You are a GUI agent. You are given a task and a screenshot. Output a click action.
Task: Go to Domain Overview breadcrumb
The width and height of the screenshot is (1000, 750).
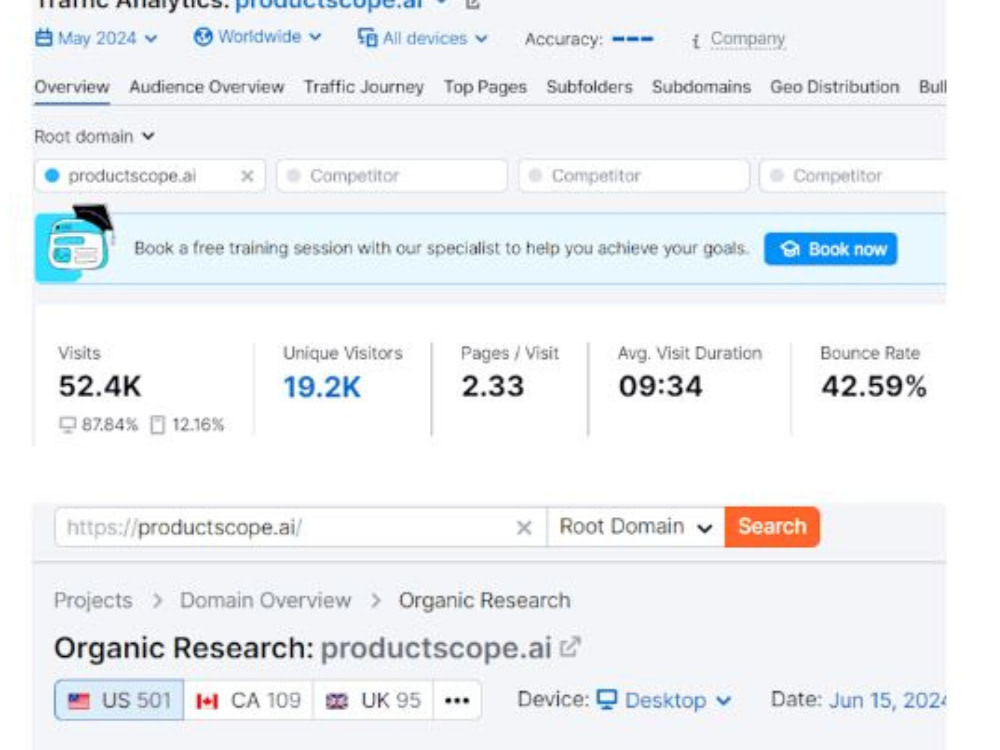tap(265, 601)
